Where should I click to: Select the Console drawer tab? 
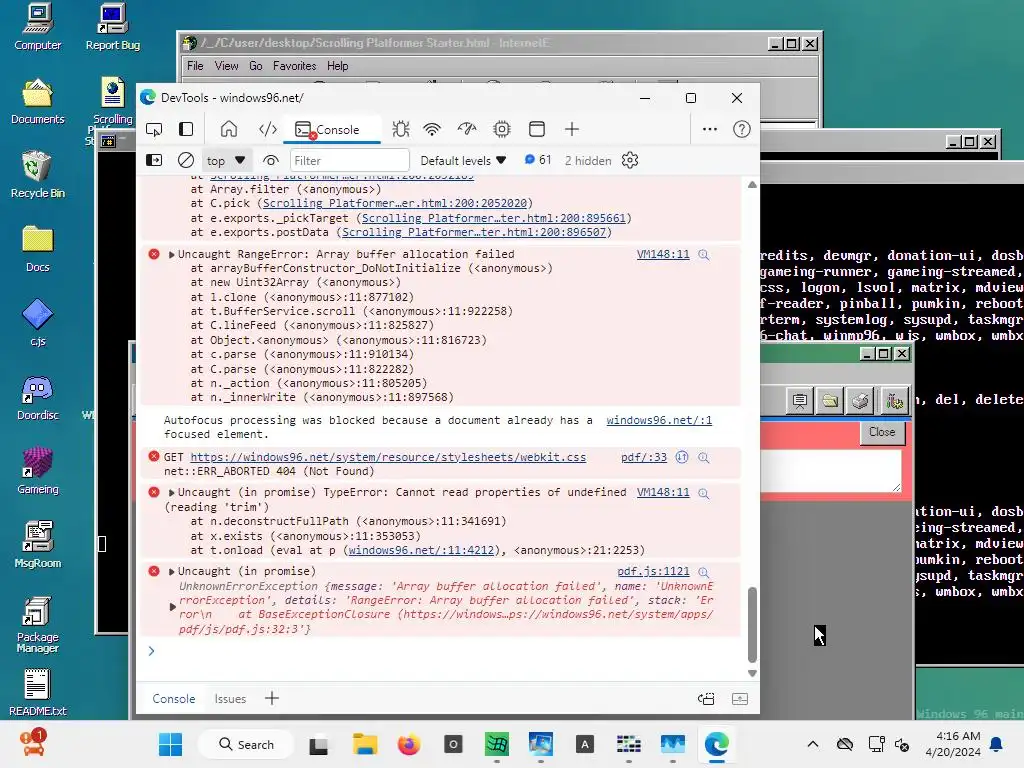[x=174, y=699]
